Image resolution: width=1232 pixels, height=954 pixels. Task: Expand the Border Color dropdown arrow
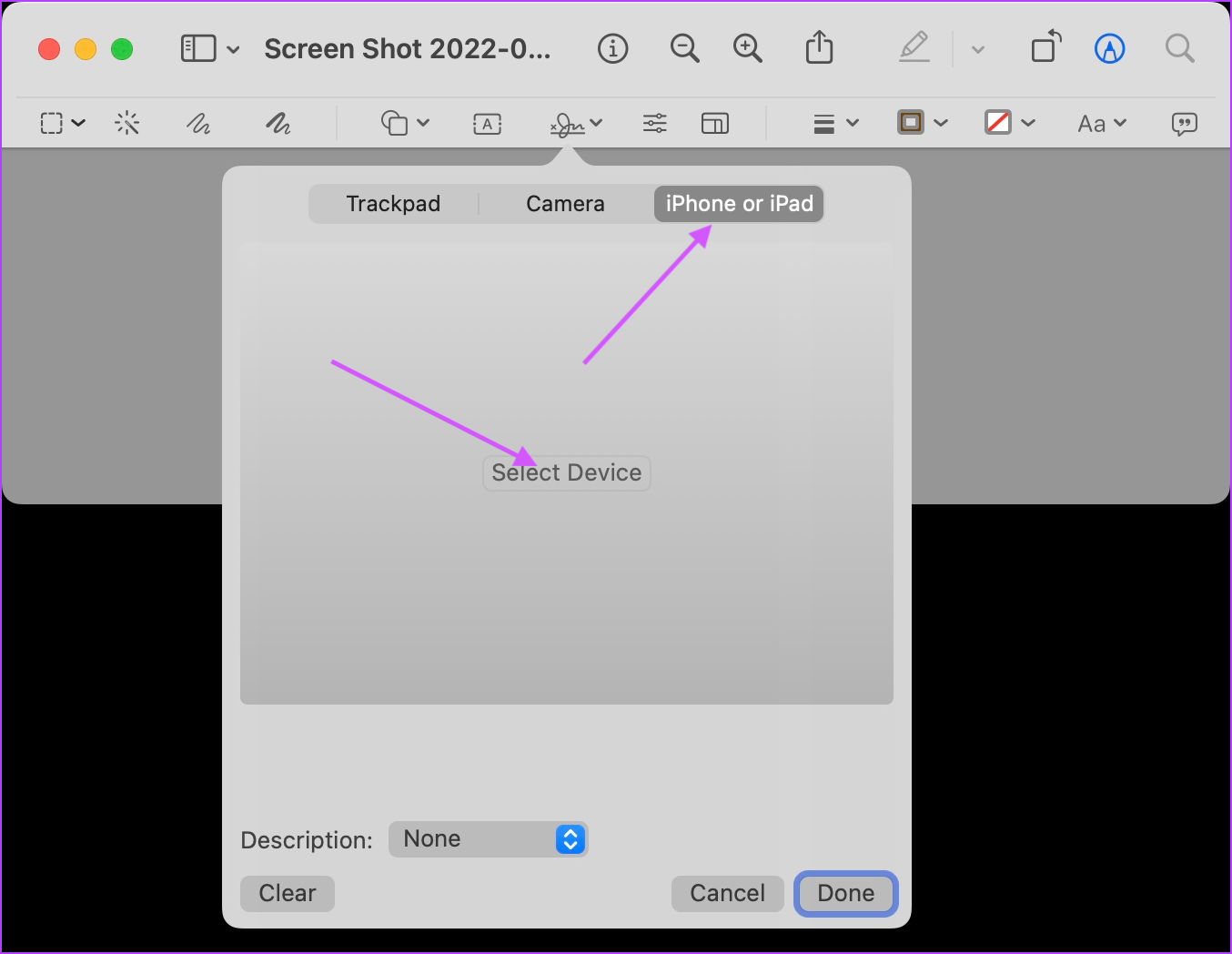(x=941, y=123)
